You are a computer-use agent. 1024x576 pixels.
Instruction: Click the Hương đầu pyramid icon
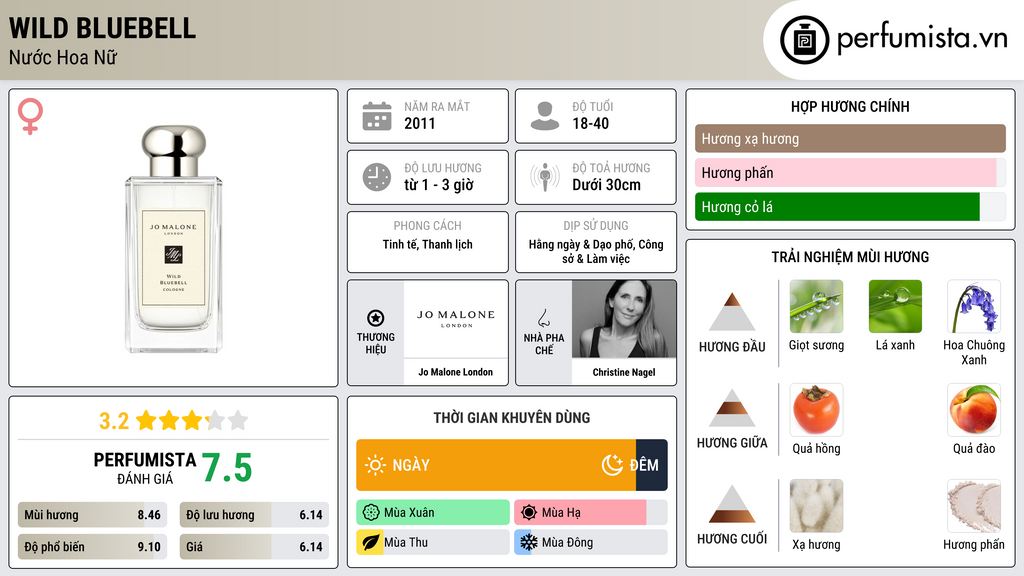pos(732,312)
